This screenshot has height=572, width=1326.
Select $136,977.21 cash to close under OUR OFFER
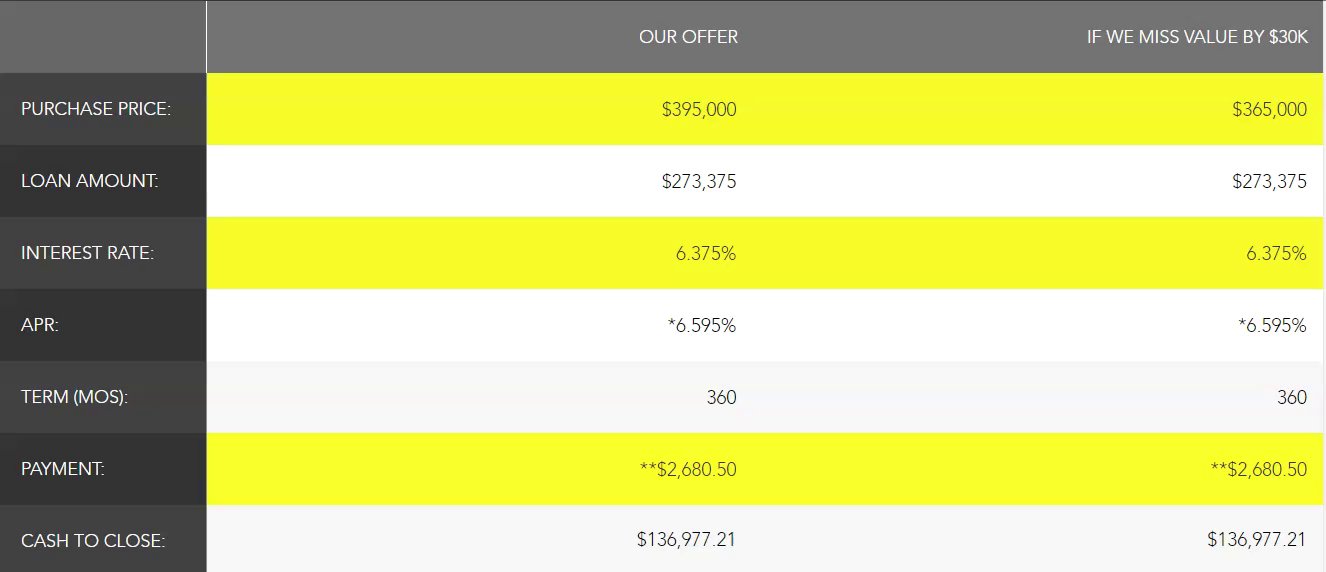coord(687,540)
